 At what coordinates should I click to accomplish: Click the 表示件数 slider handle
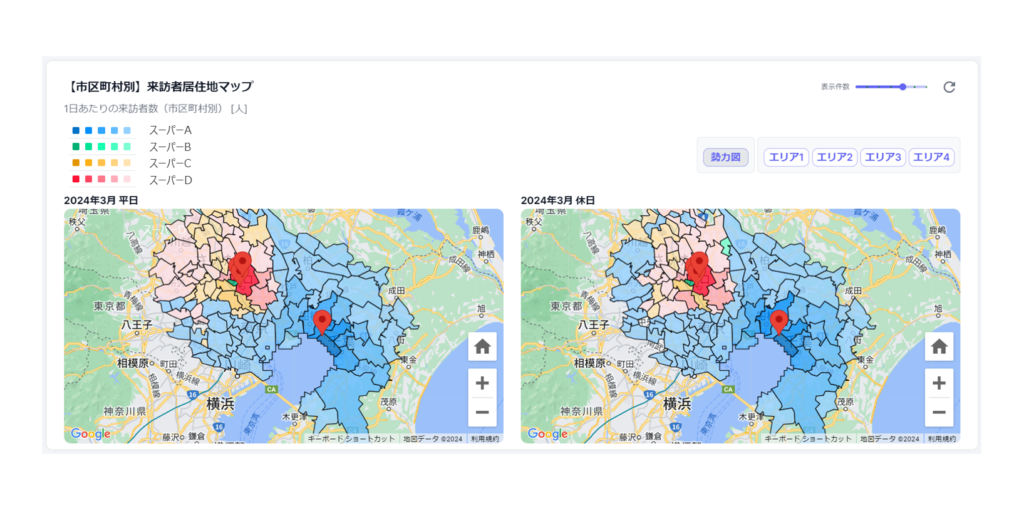click(903, 87)
